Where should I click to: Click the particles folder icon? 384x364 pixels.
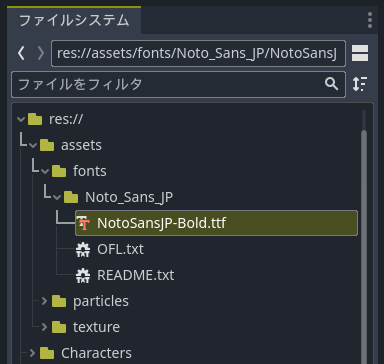pos(59,301)
